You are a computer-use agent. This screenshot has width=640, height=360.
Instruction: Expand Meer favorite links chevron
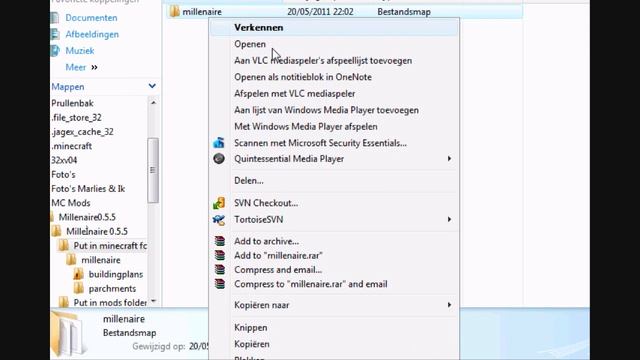point(94,67)
